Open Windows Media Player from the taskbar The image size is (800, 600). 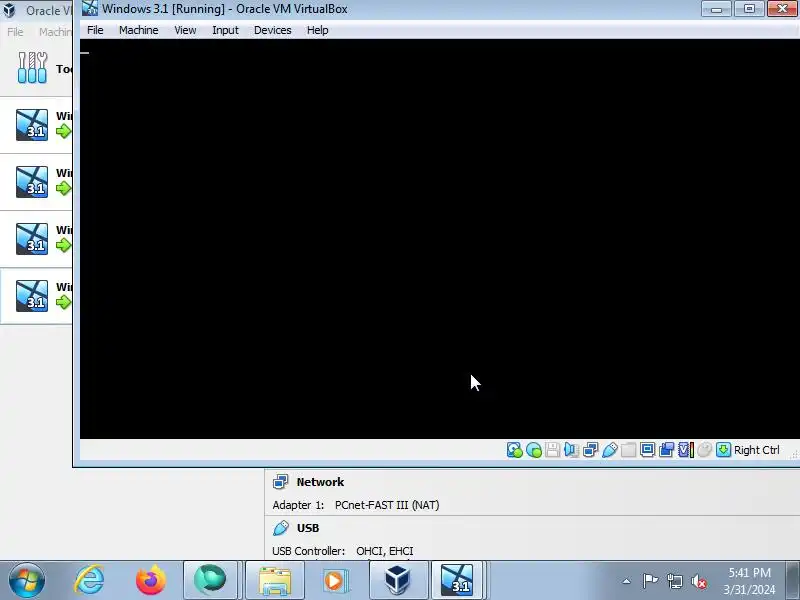click(335, 580)
